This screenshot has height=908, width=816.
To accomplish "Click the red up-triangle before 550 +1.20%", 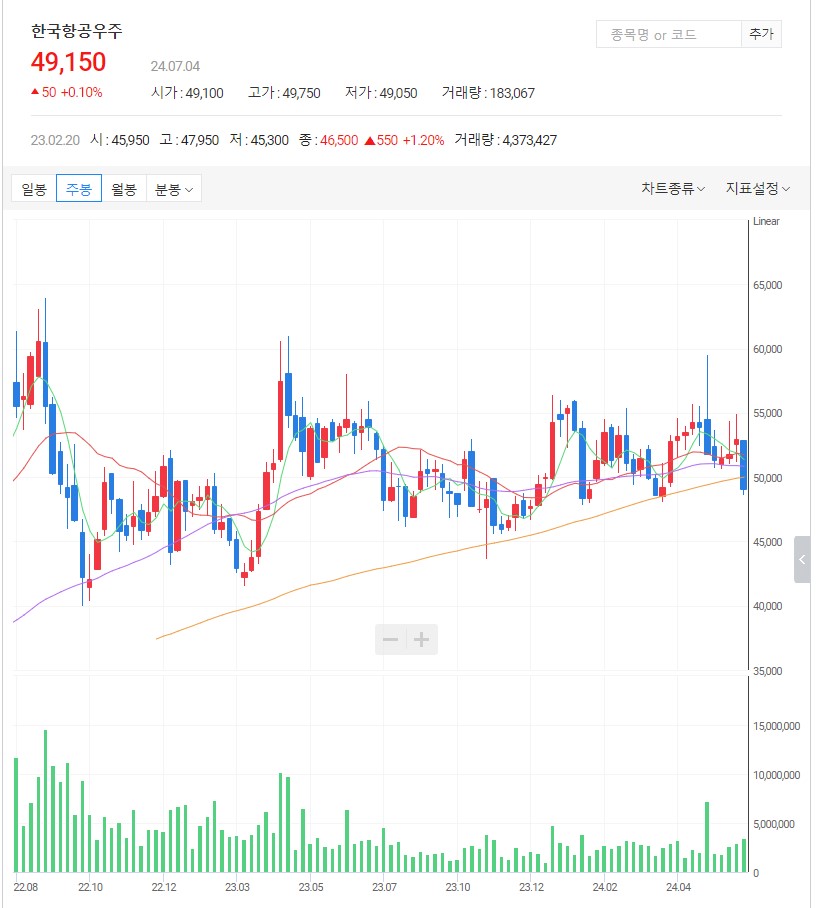I will tap(369, 140).
